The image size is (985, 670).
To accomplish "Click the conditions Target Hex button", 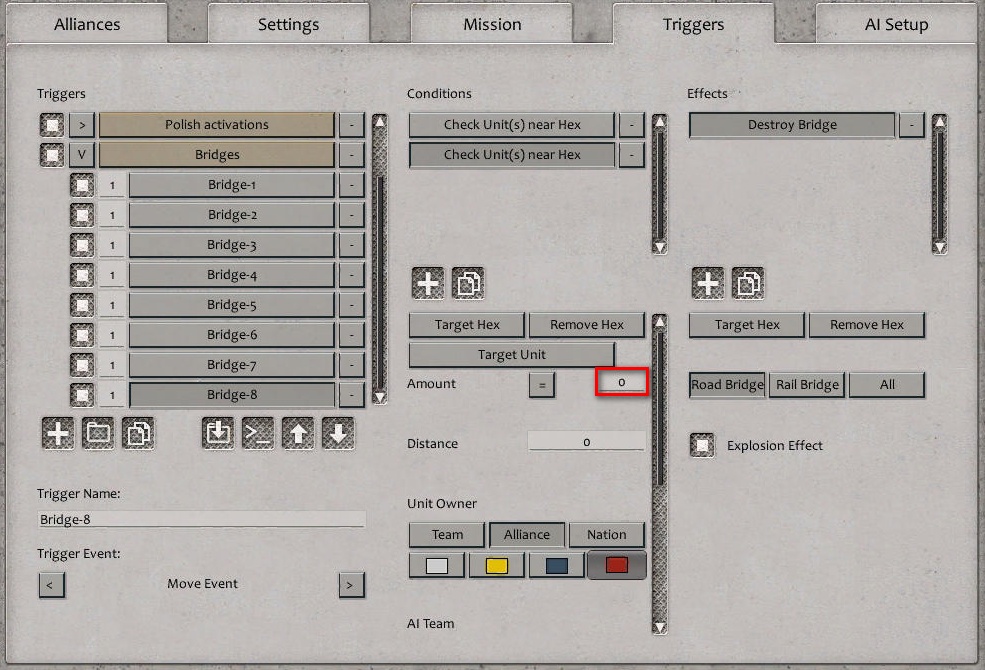I will pos(467,325).
